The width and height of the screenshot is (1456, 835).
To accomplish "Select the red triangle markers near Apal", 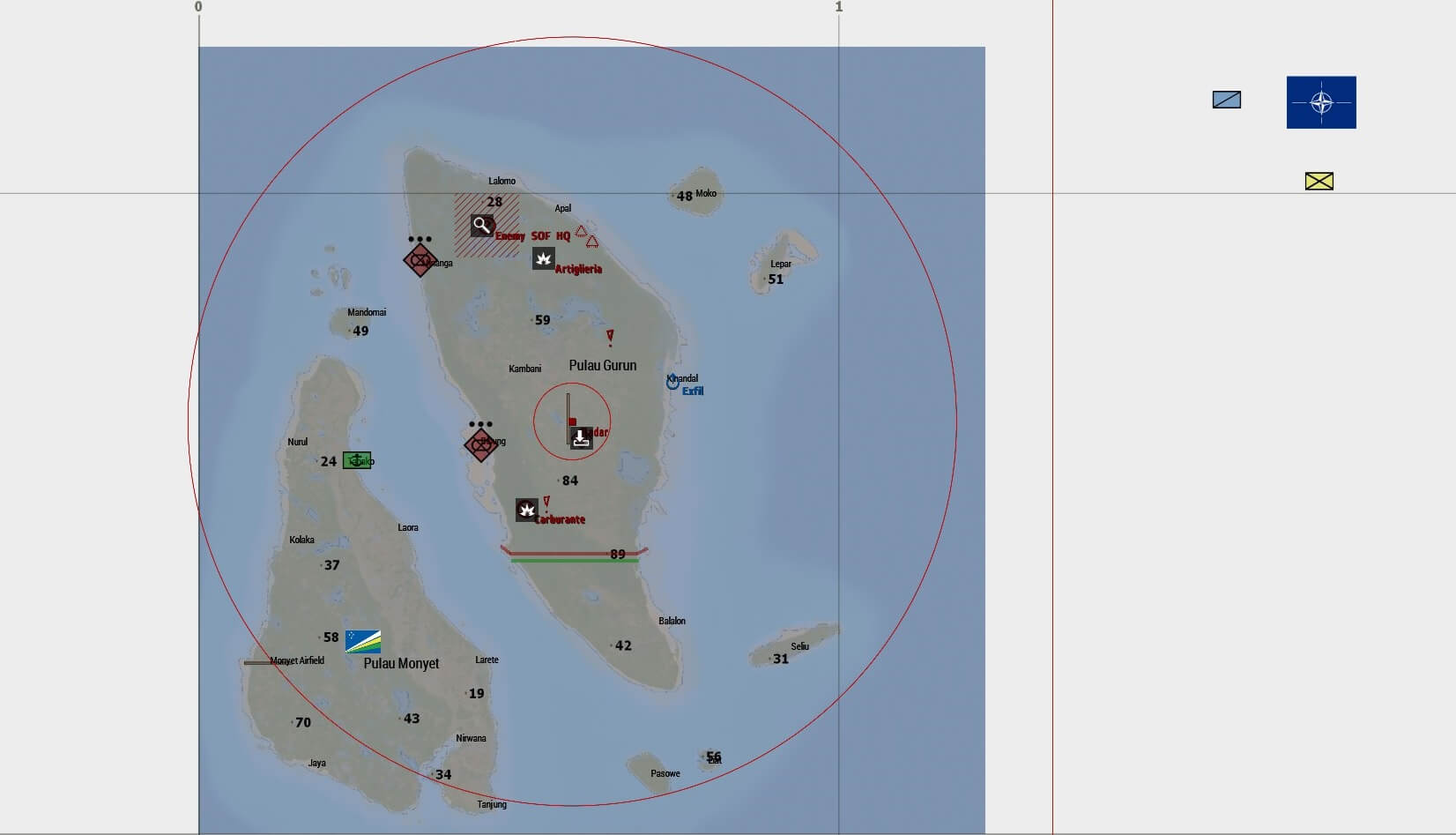I will tap(586, 236).
